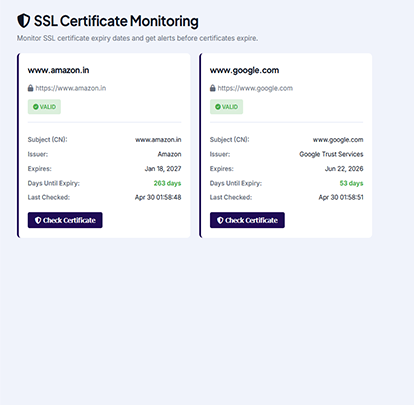Image resolution: width=414 pixels, height=405 pixels.
Task: Click last checked time Apr 30 01:58:48
Action: pyautogui.click(x=158, y=197)
